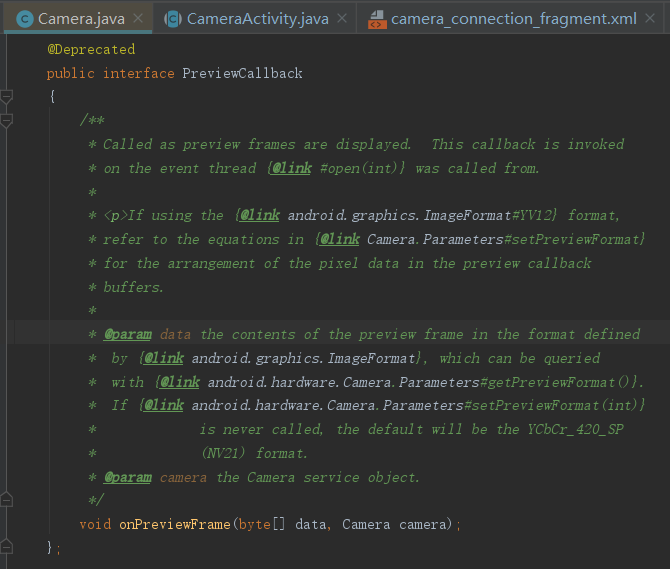Image resolution: width=670 pixels, height=569 pixels.
Task: Click the @param tag for camera
Action: pyautogui.click(x=128, y=478)
